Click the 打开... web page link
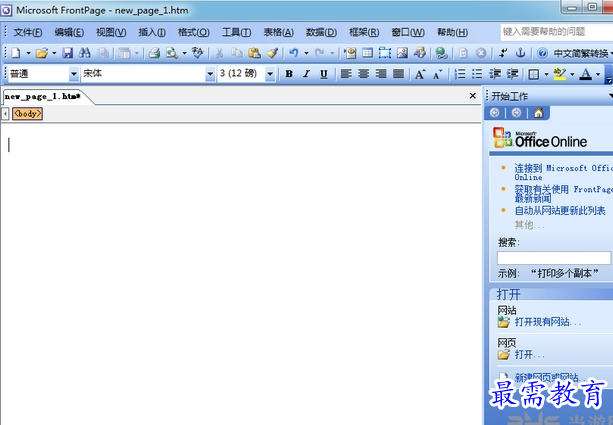The width and height of the screenshot is (613, 425). tap(529, 355)
